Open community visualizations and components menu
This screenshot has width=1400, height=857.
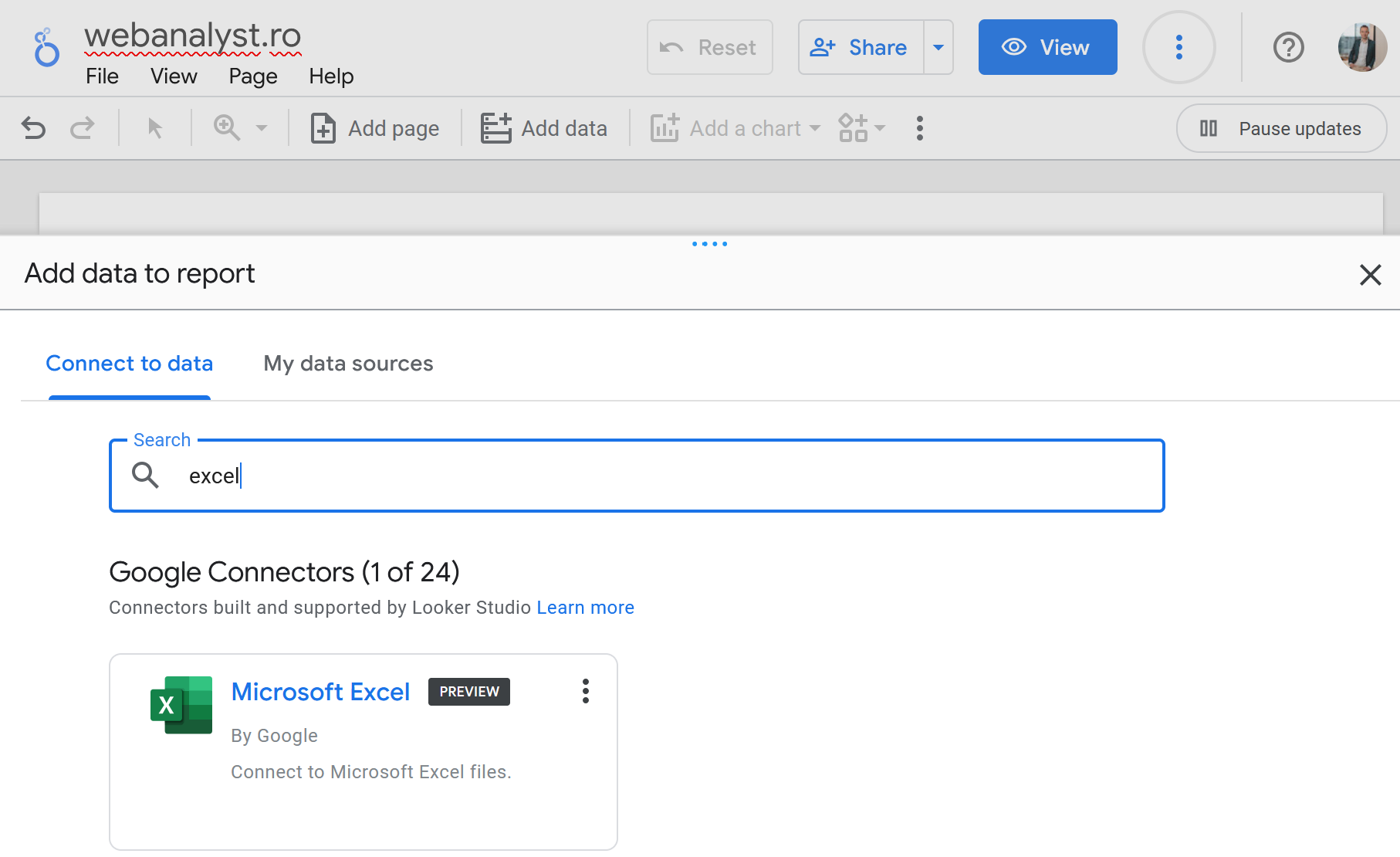862,128
